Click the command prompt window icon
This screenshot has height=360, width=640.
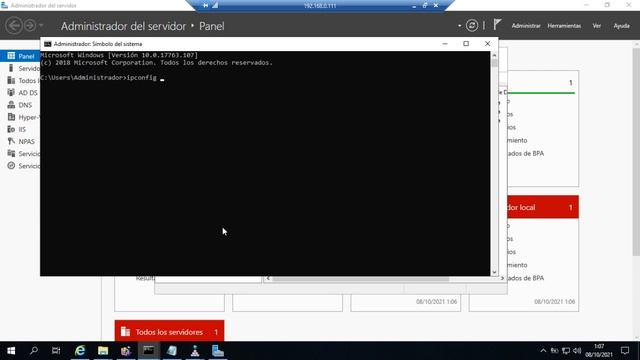47,44
